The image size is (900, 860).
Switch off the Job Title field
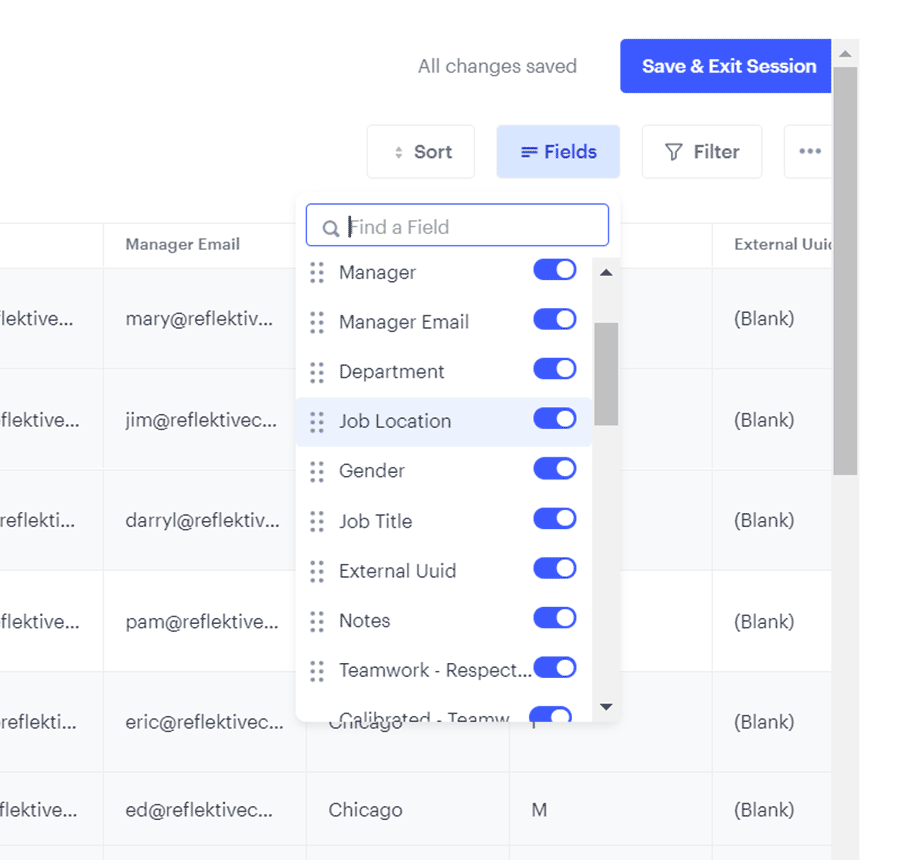(x=554, y=518)
